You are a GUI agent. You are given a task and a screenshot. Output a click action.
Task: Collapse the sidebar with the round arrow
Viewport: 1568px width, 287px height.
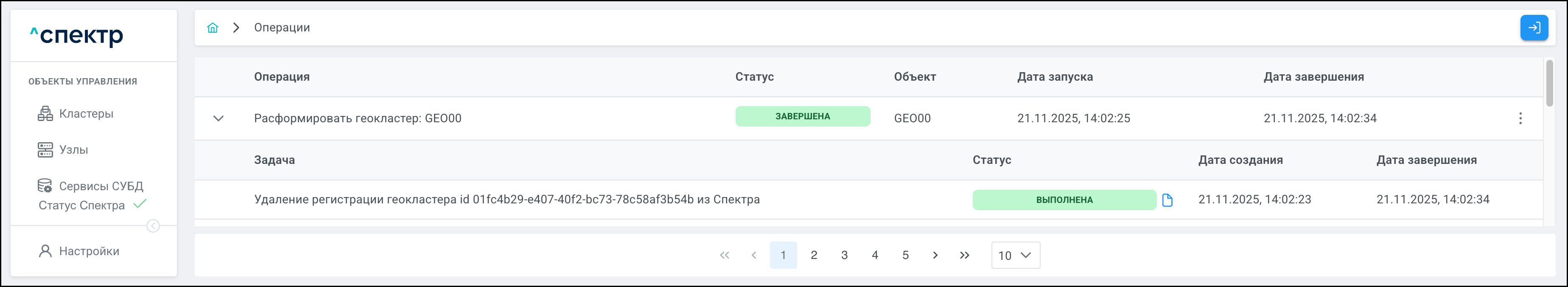tap(154, 226)
